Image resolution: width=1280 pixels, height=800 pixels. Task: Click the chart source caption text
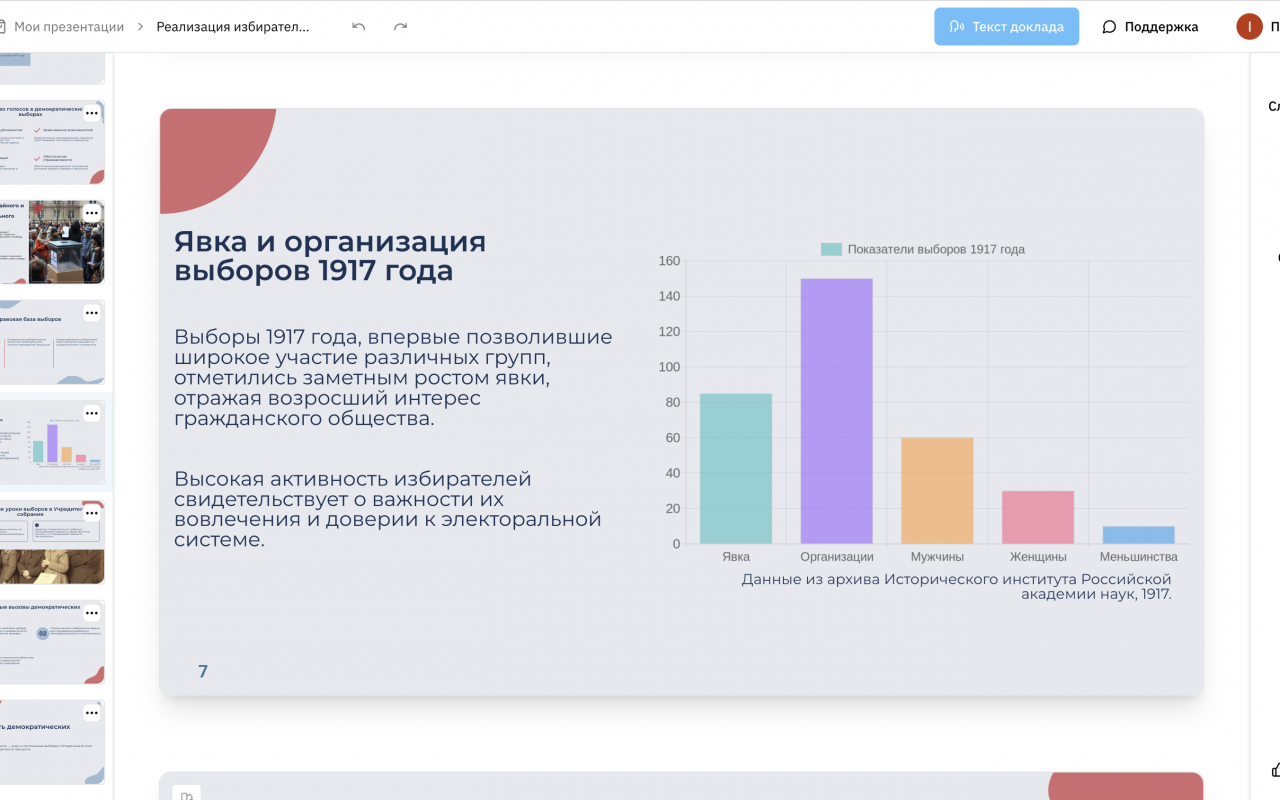tap(956, 587)
